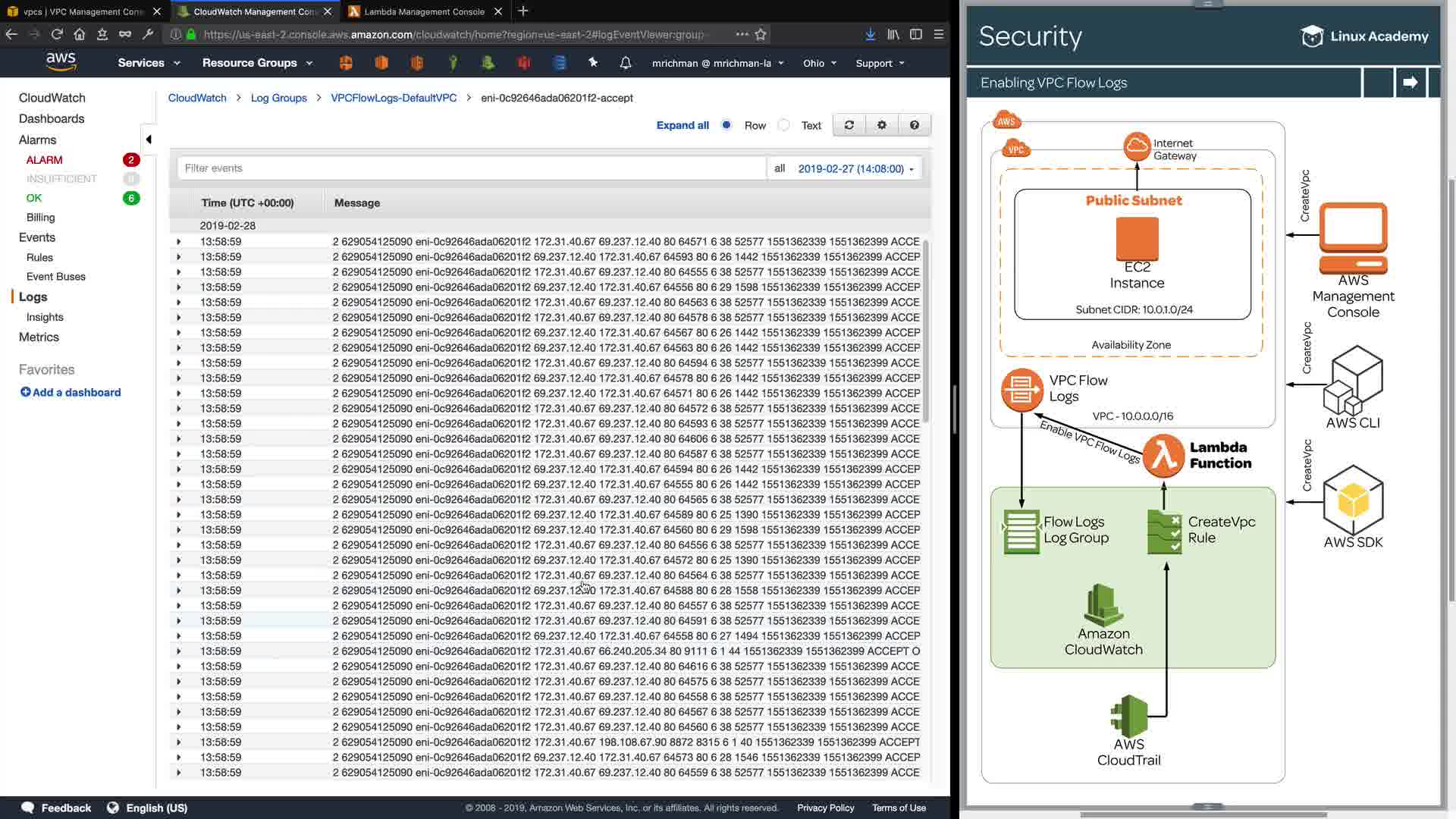Open the log viewer settings gear
This screenshot has width=1456, height=819.
881,125
